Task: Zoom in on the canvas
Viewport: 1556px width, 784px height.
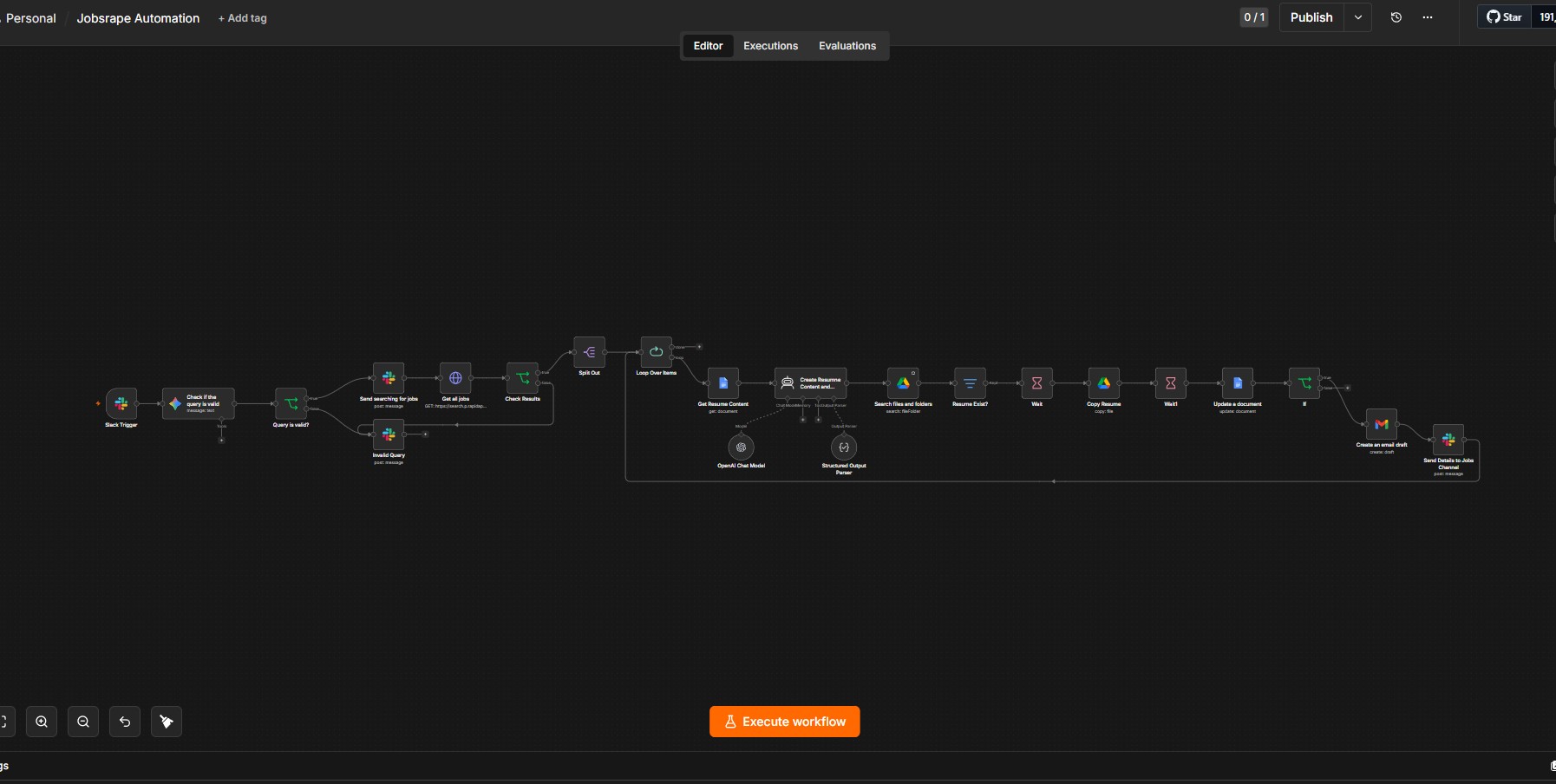Action: click(x=42, y=722)
